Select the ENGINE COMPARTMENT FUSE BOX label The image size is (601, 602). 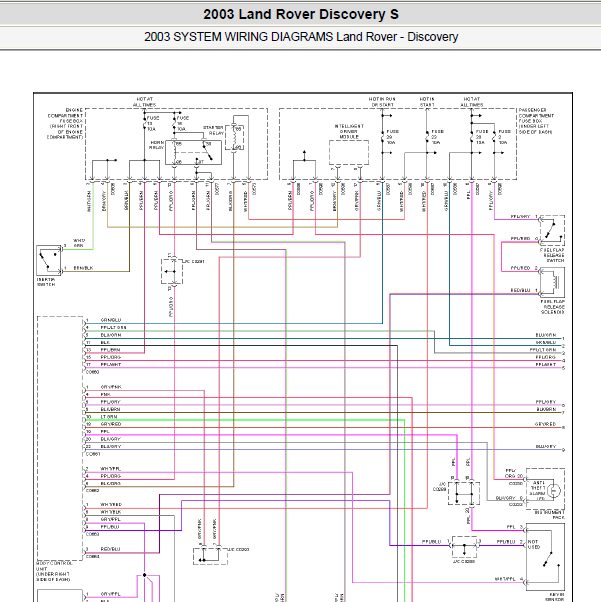65,124
